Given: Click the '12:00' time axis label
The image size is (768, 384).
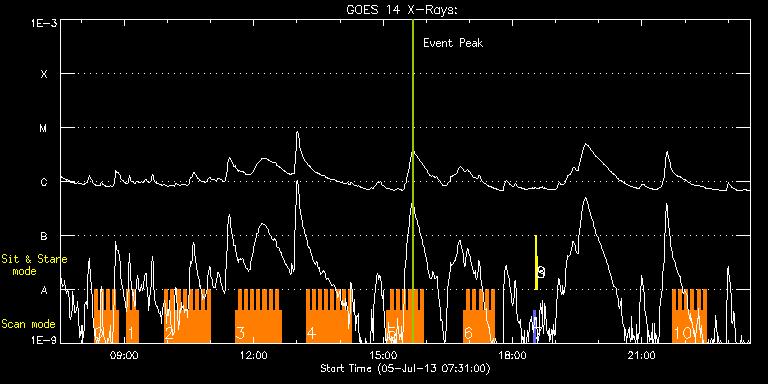Looking at the screenshot, I should [x=254, y=355].
